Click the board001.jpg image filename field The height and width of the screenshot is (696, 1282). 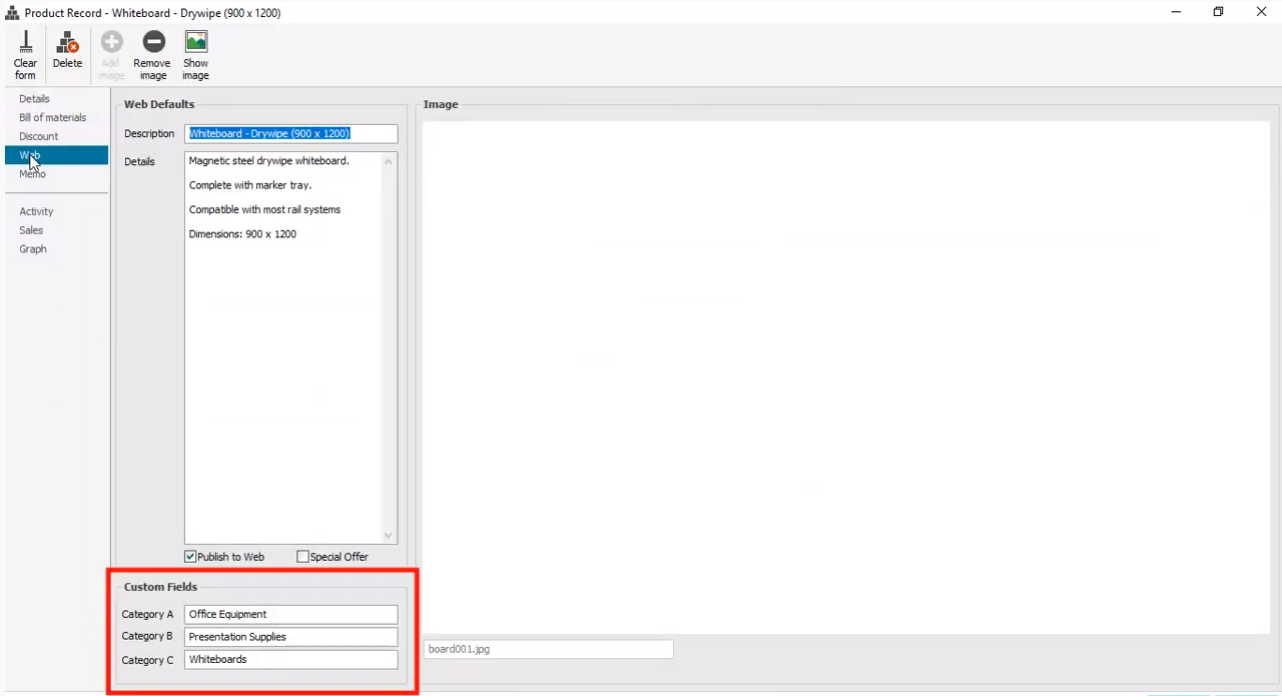[x=548, y=650]
